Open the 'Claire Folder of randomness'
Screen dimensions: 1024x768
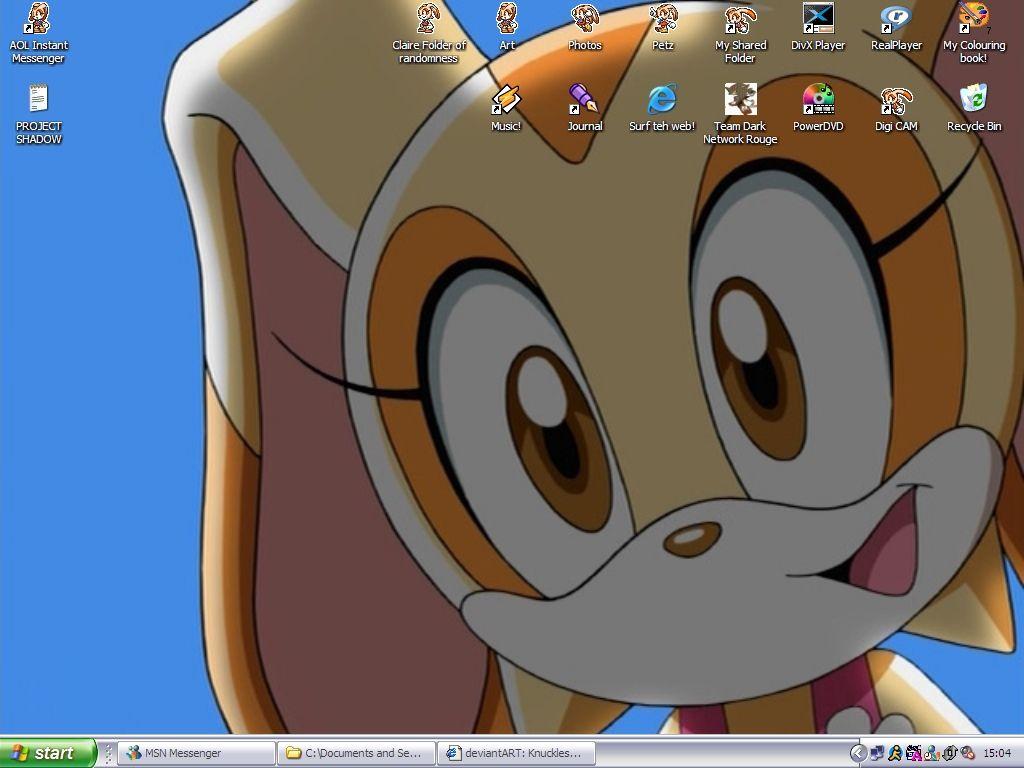click(x=429, y=17)
